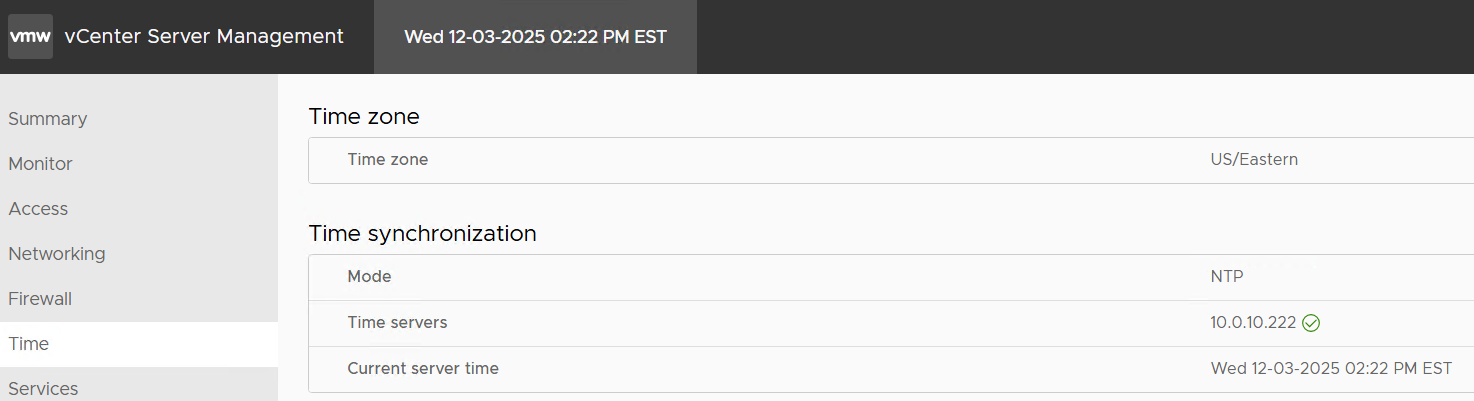Select the Time sidebar item
This screenshot has height=401, width=1474.
(29, 344)
